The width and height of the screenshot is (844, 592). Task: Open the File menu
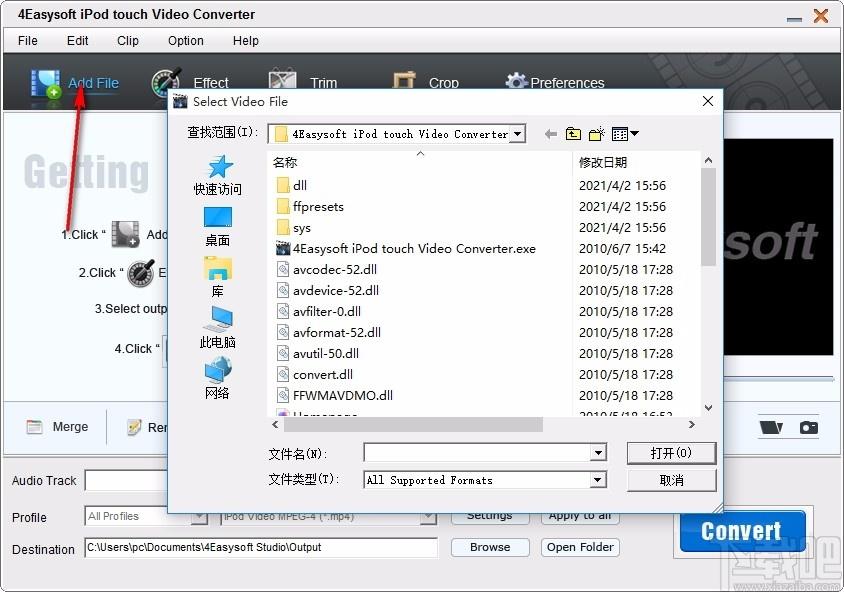tap(27, 41)
